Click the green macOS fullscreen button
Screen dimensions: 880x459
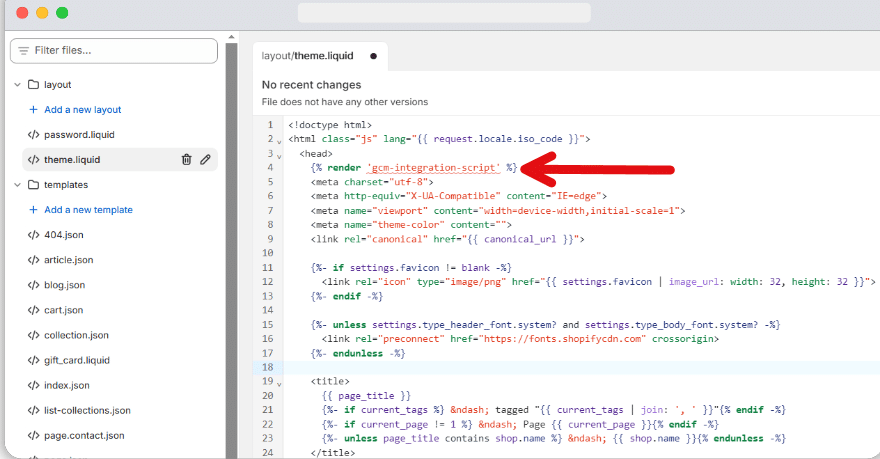point(62,12)
